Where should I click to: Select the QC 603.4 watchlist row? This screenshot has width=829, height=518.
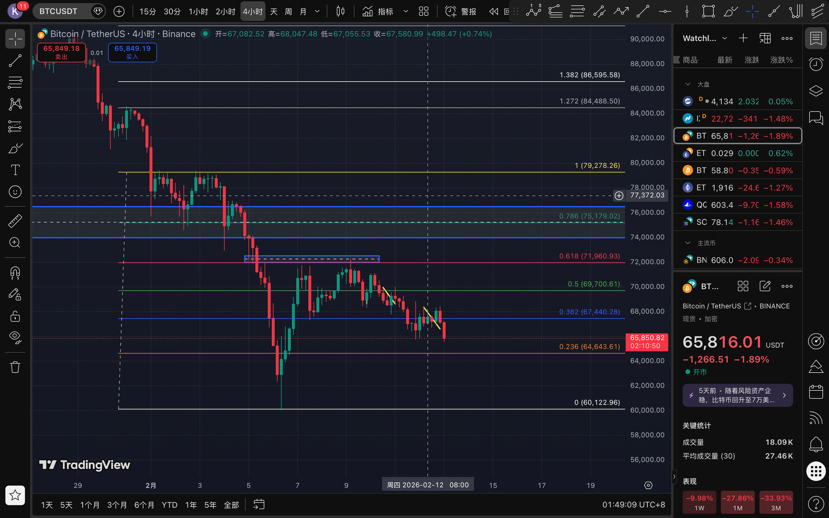tap(738, 205)
